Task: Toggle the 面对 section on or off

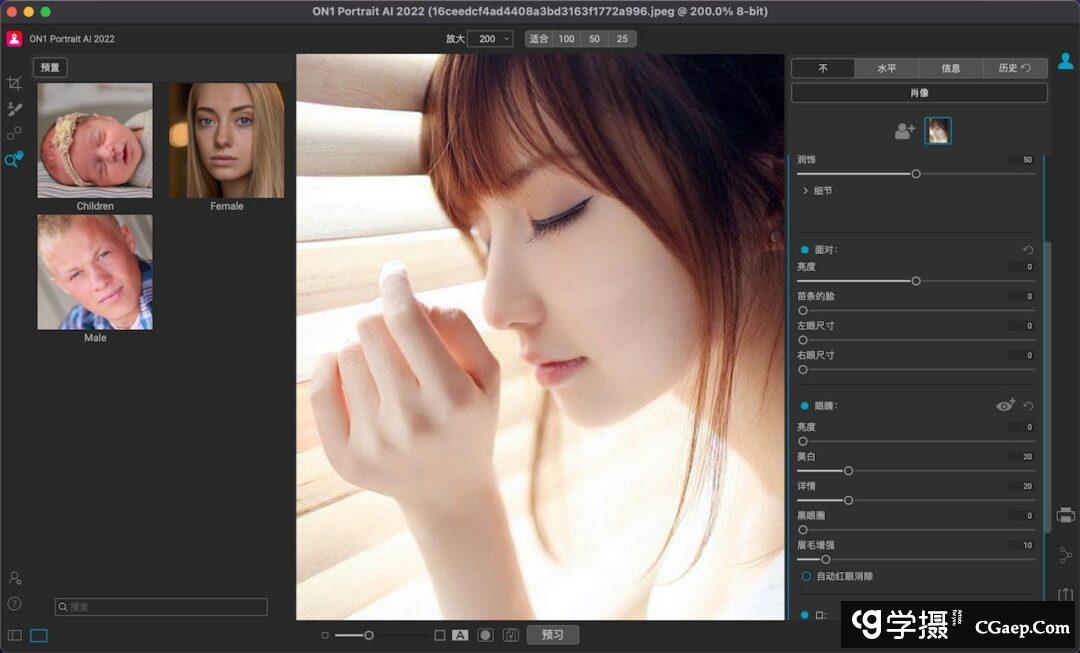Action: tap(805, 250)
